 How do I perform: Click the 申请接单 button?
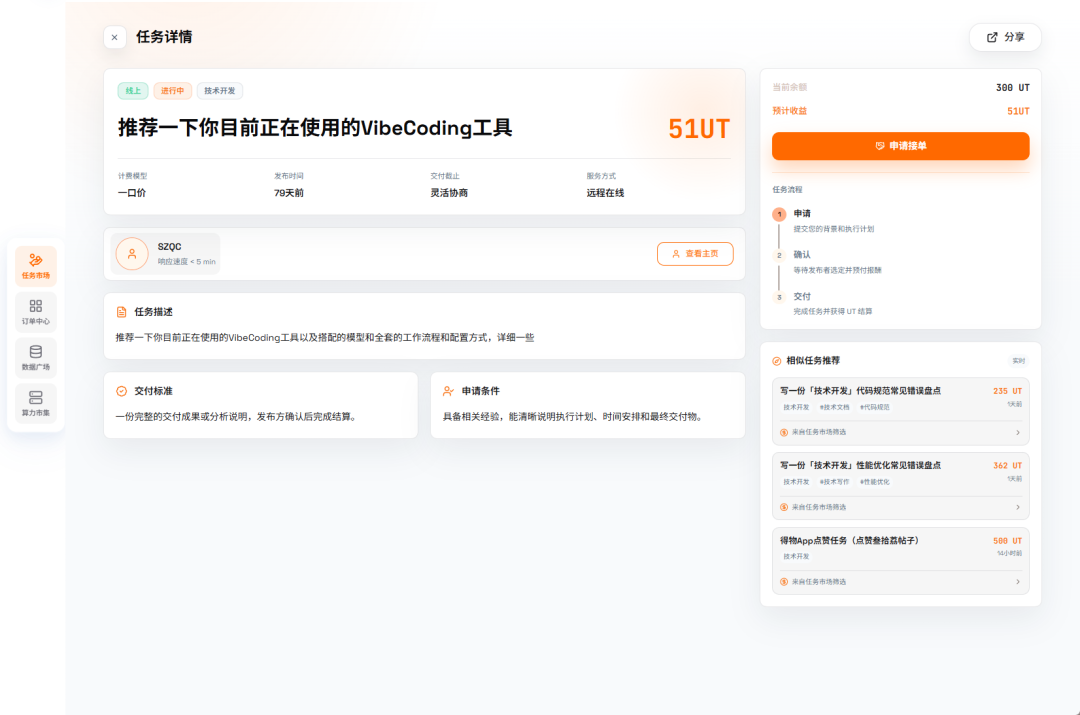pos(900,146)
